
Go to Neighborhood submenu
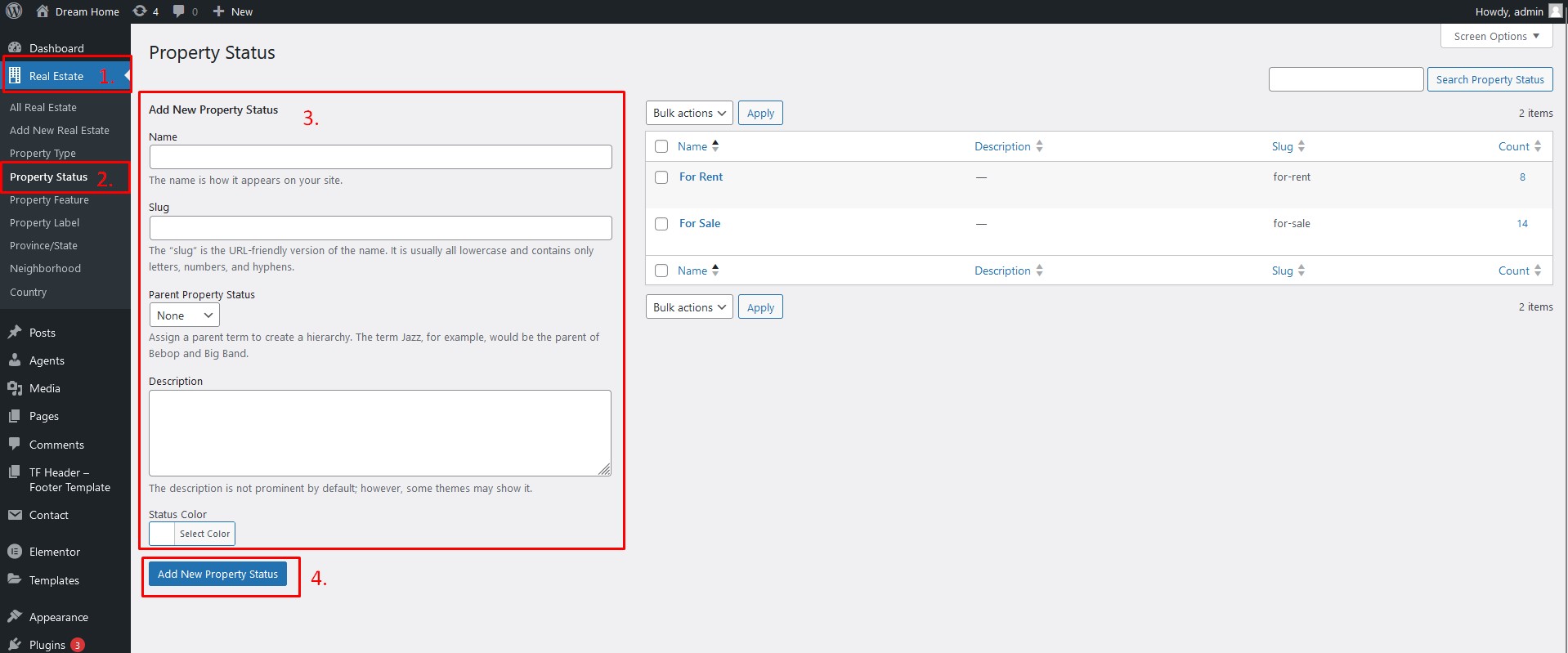[x=45, y=268]
